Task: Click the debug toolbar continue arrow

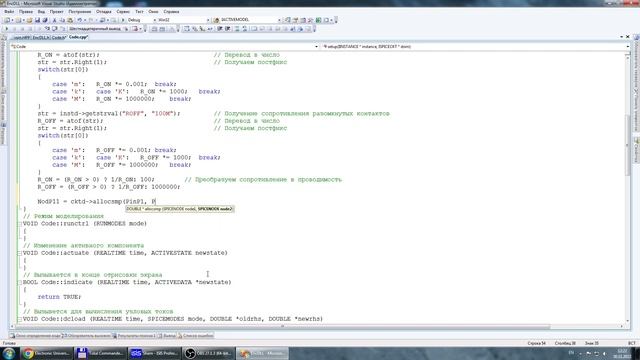Action: coord(6,29)
